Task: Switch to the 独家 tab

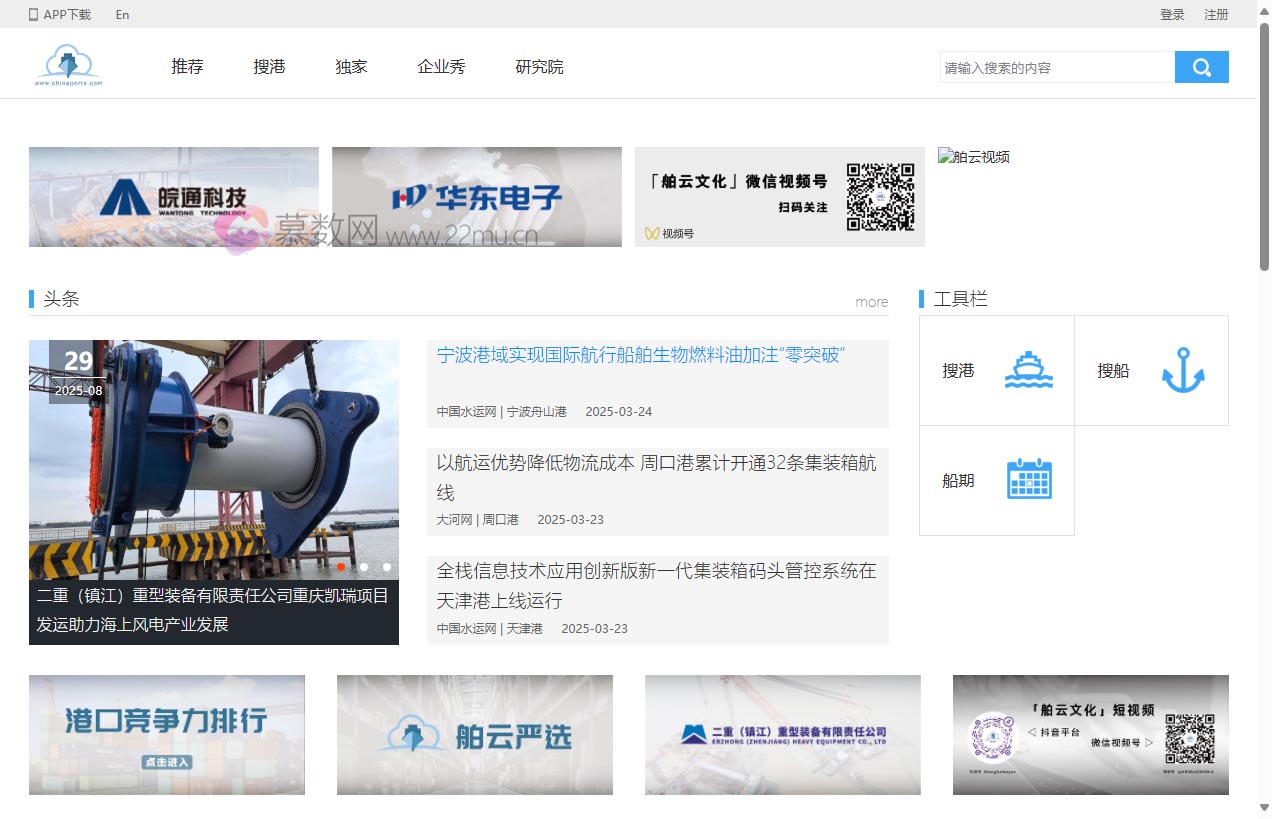Action: click(x=351, y=66)
